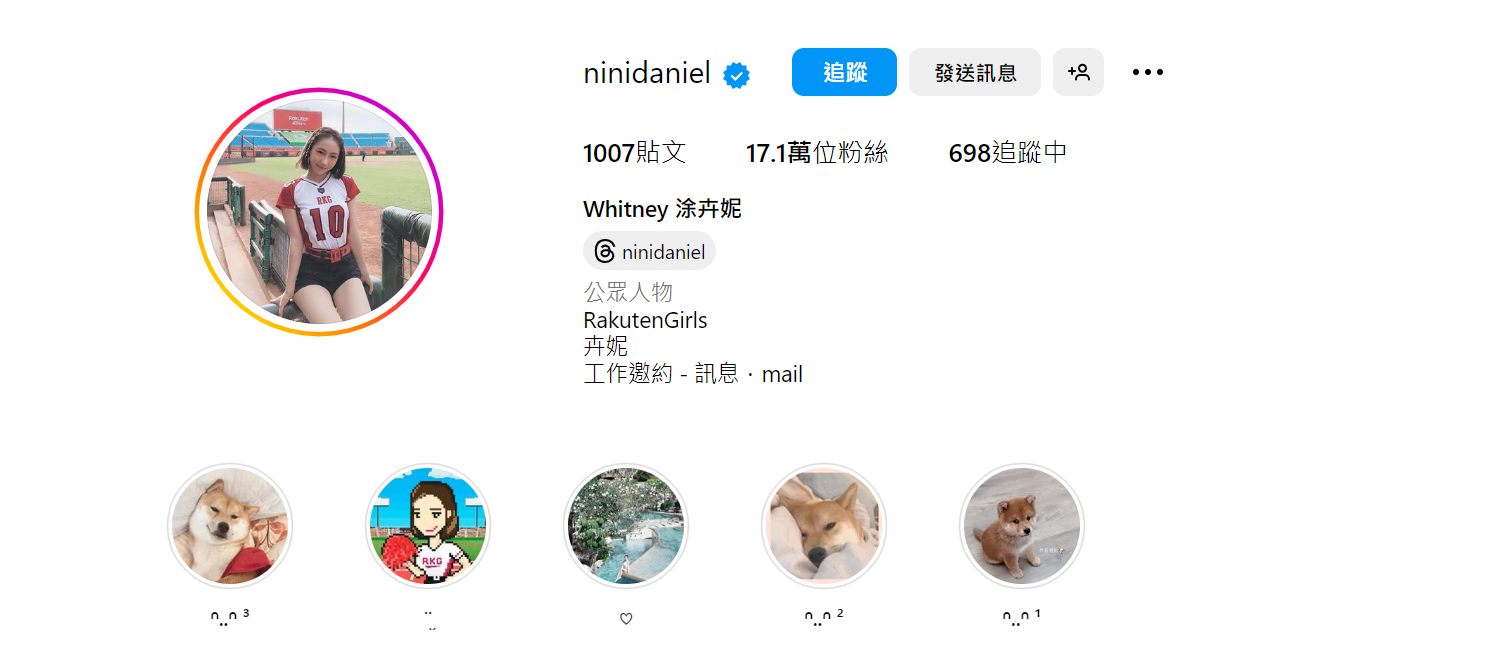Follow the account with 追蹤 button
The image size is (1495, 661).
tap(844, 72)
